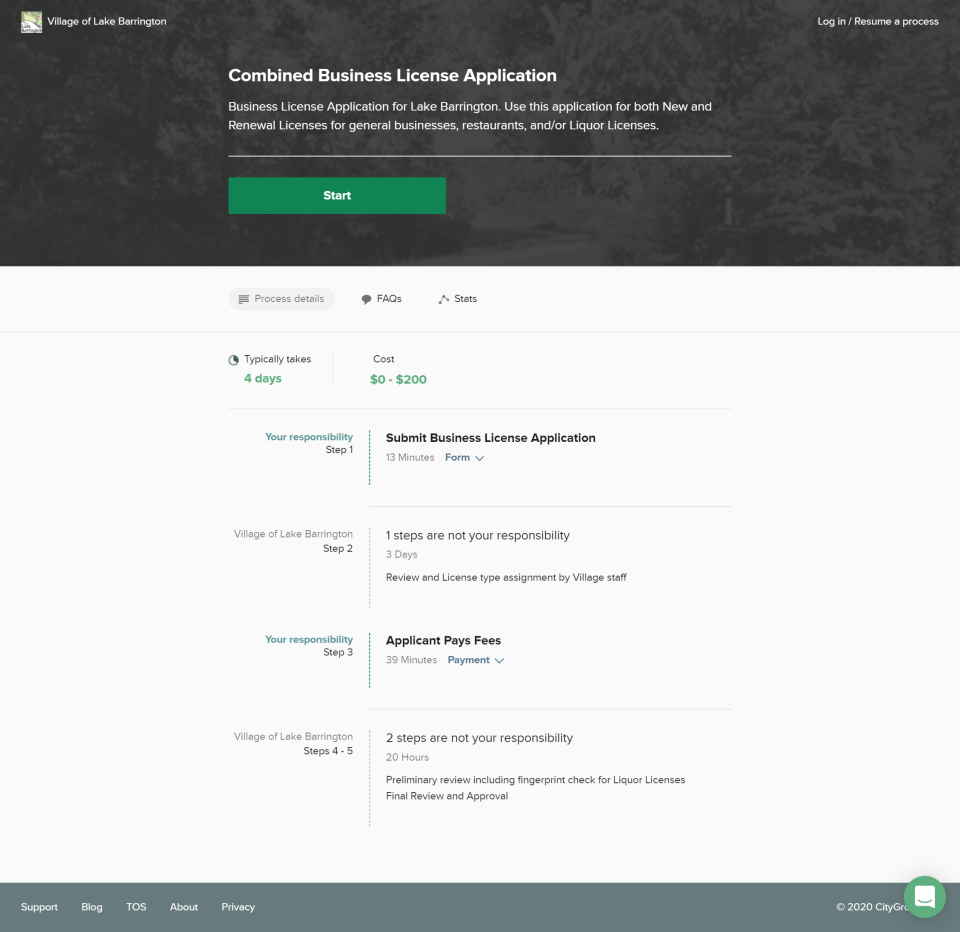This screenshot has height=932, width=960.
Task: Click the 13 Minutes duration label
Action: (x=410, y=457)
